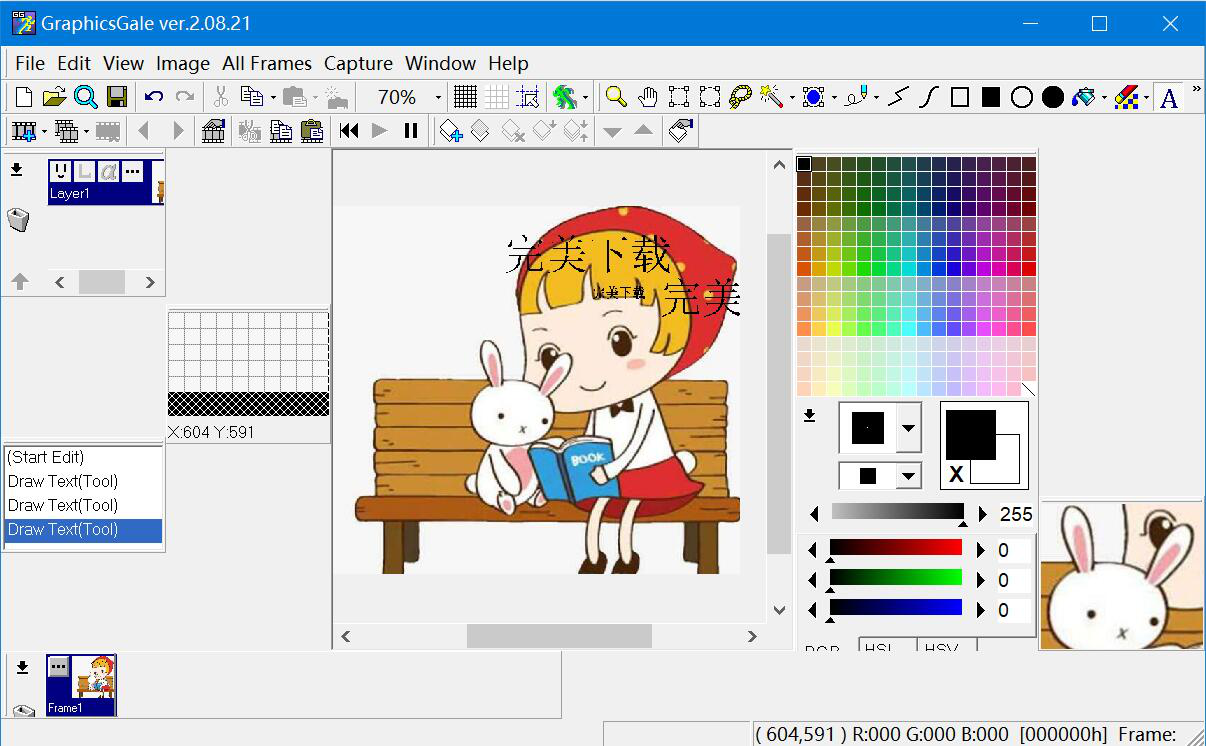Select the Hand pan tool
The width and height of the screenshot is (1206, 746).
coord(648,97)
